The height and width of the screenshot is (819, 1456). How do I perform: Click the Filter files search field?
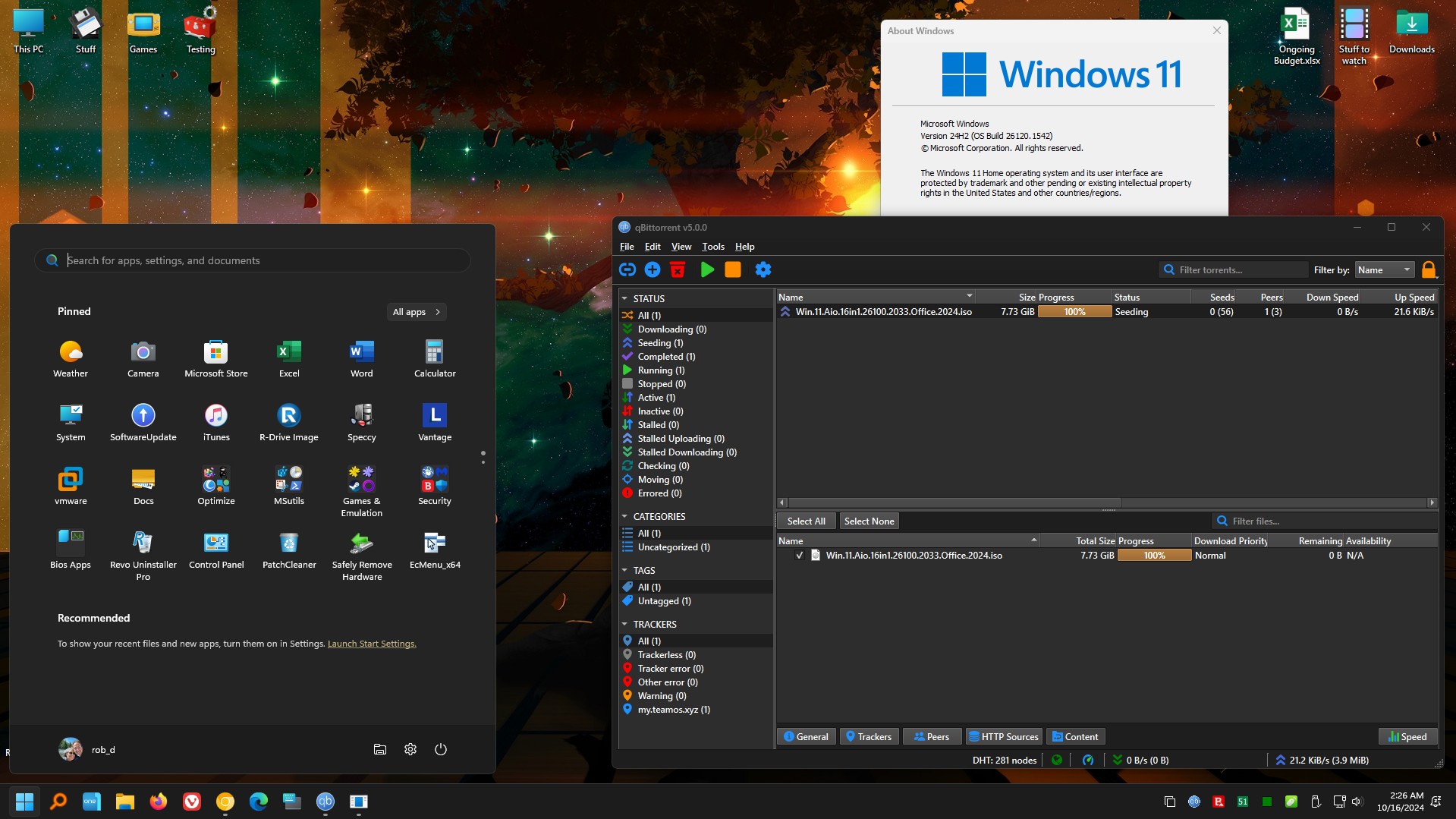1323,521
